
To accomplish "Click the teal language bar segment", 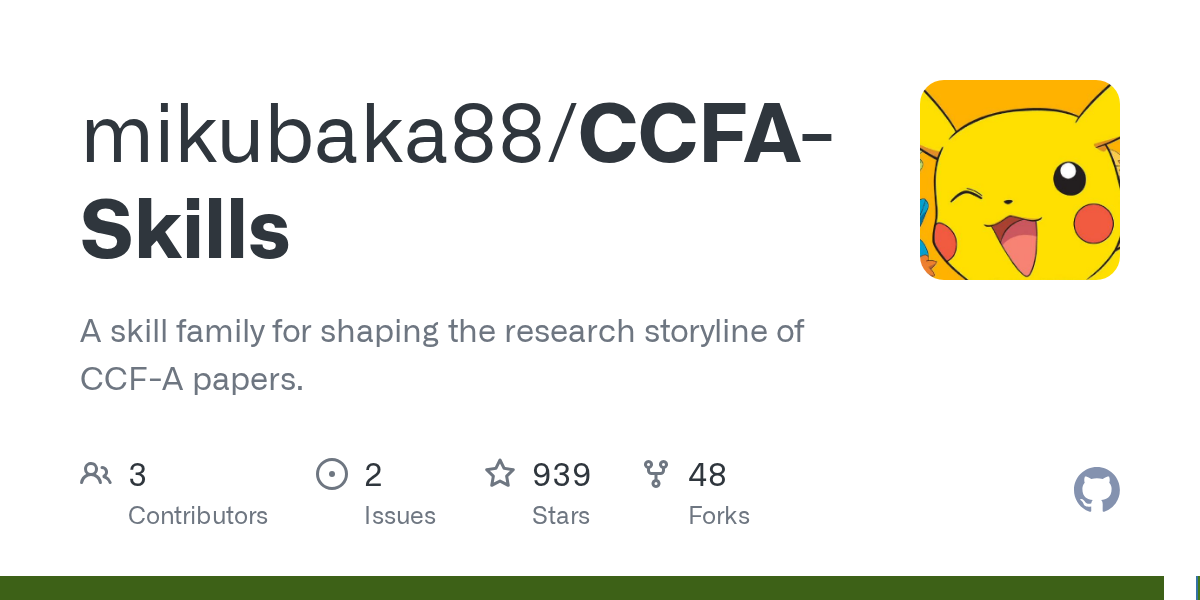I will click(1198, 588).
